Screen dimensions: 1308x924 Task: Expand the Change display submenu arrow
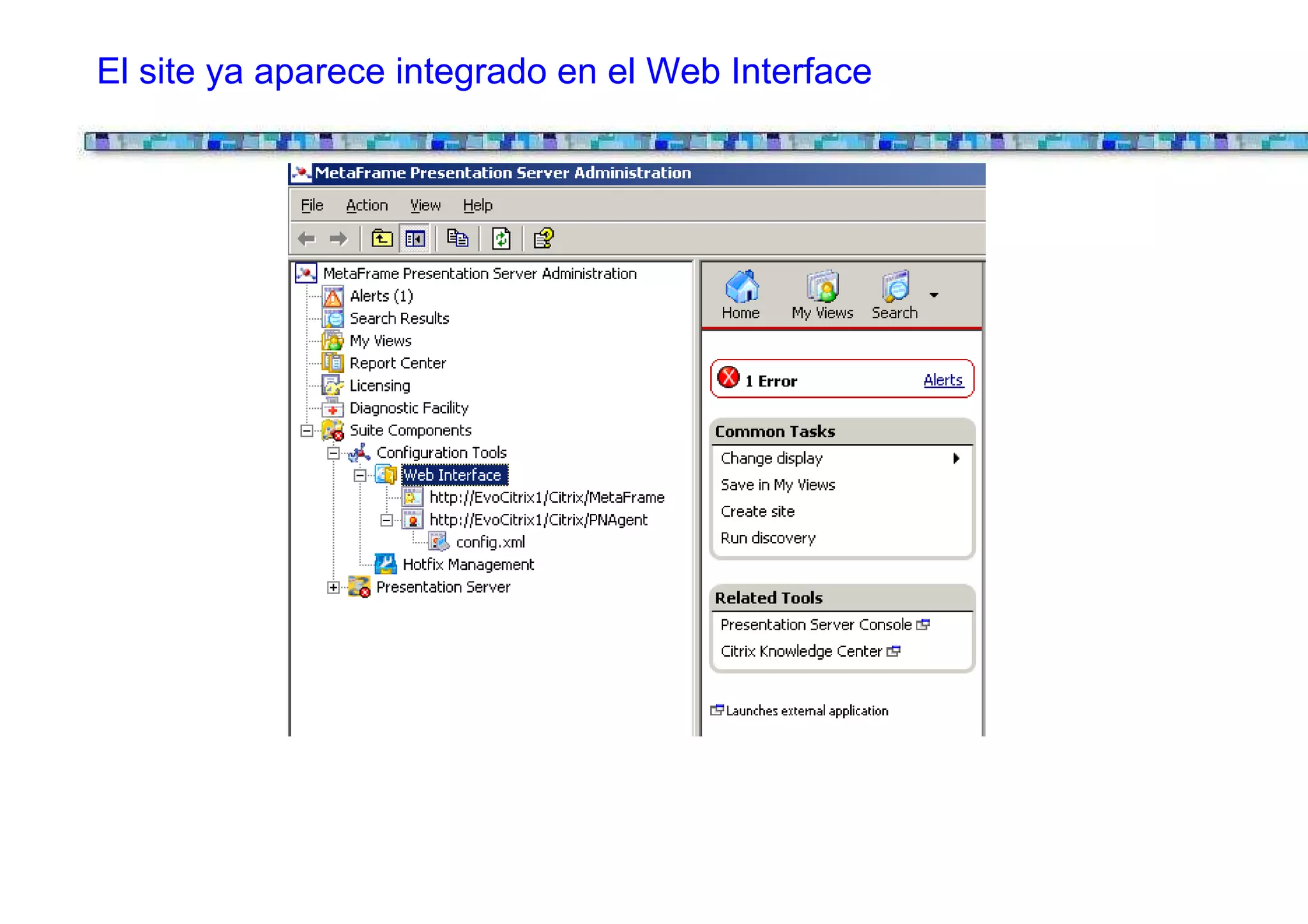956,458
